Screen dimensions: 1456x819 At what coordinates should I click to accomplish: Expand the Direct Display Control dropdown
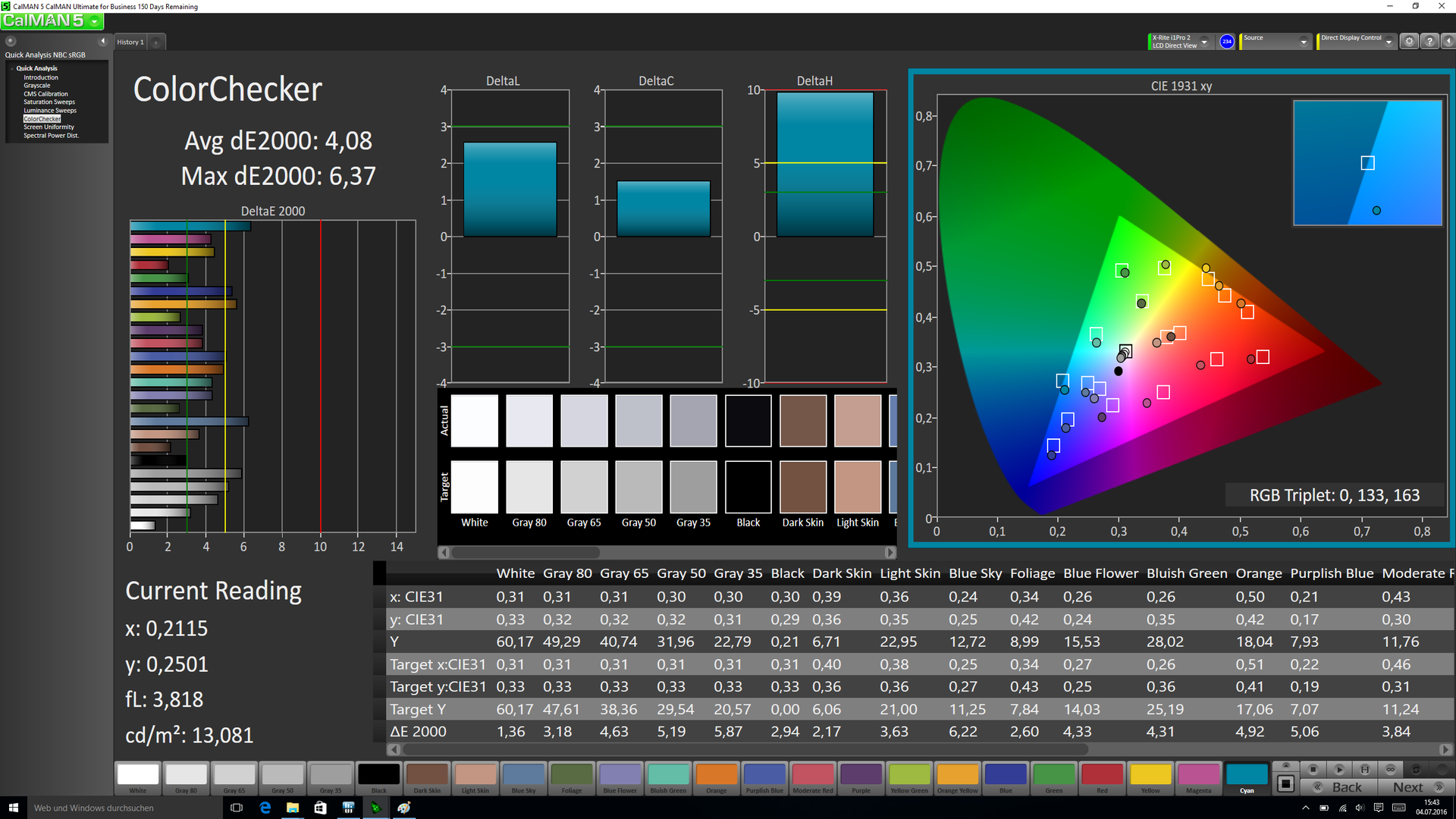click(x=1389, y=42)
